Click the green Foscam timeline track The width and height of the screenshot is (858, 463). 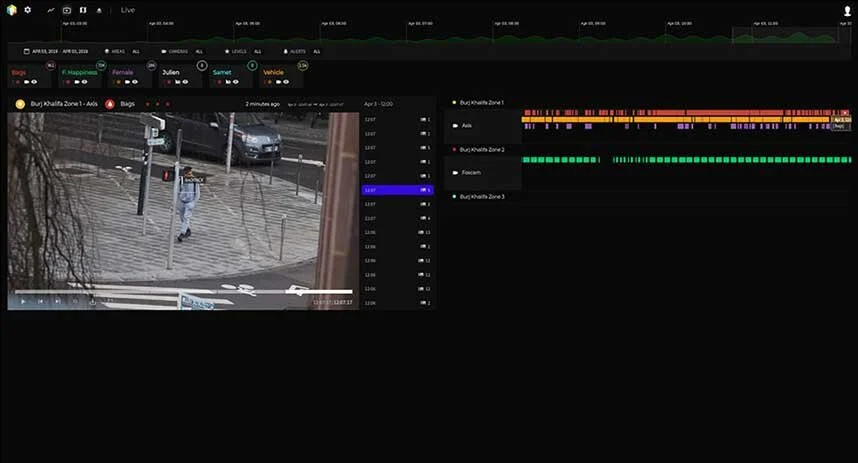pyautogui.click(x=687, y=160)
